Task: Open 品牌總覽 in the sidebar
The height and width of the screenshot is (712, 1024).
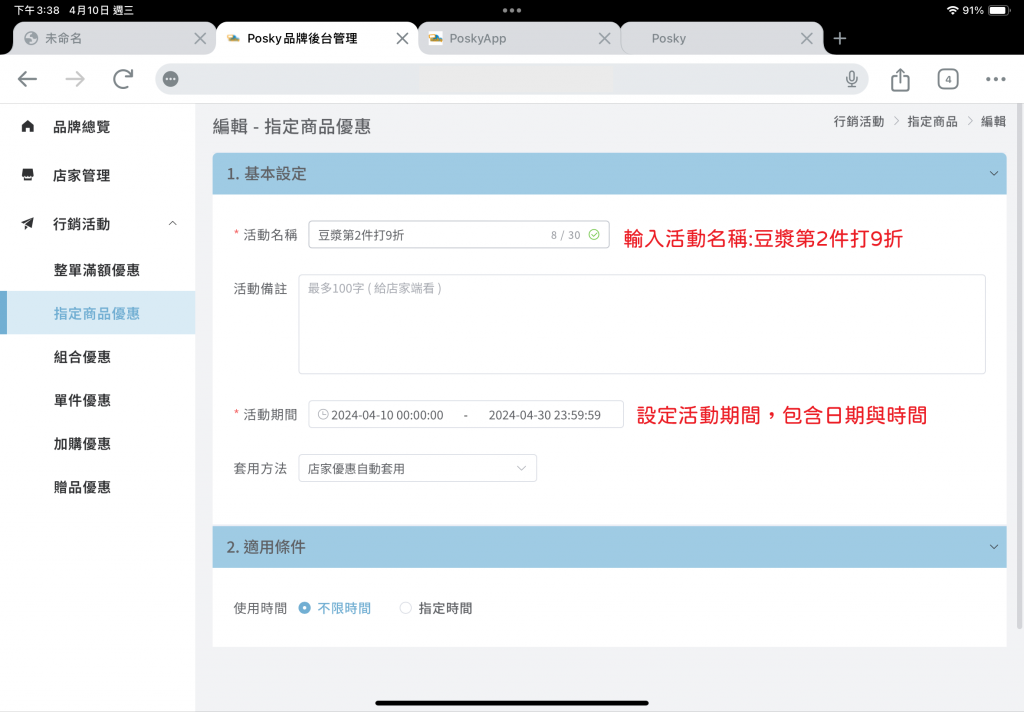Action: click(x=82, y=127)
